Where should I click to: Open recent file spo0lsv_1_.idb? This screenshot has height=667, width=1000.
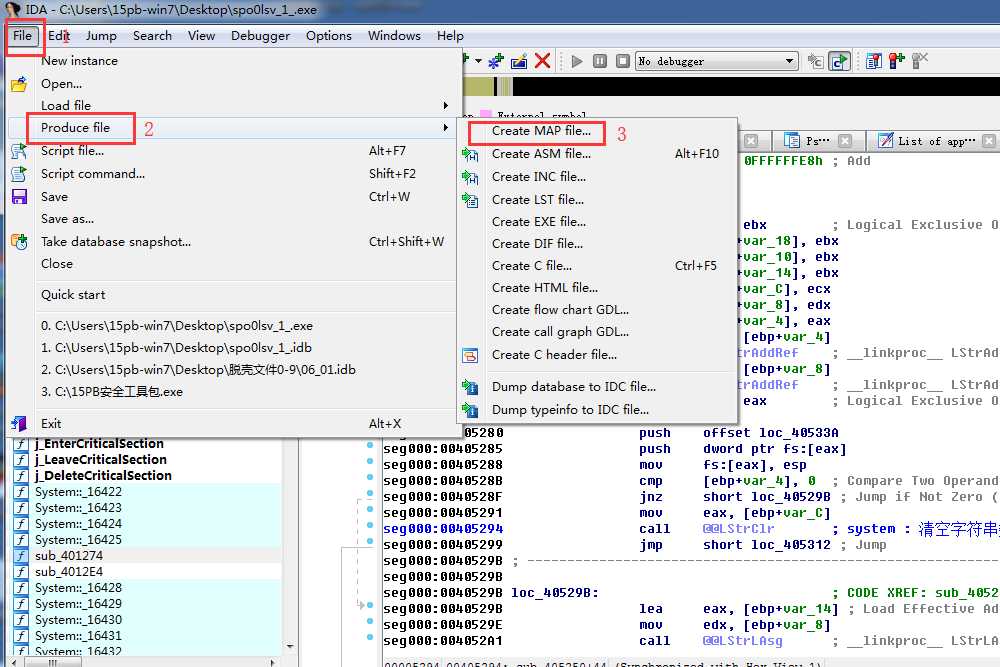[x=231, y=348]
